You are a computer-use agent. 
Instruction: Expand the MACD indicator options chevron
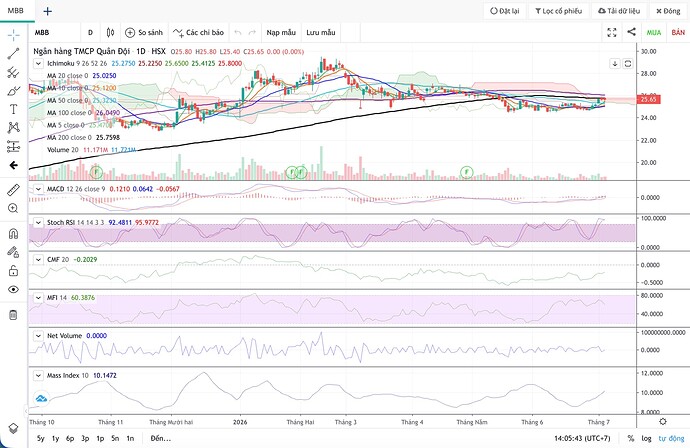pyautogui.click(x=38, y=189)
